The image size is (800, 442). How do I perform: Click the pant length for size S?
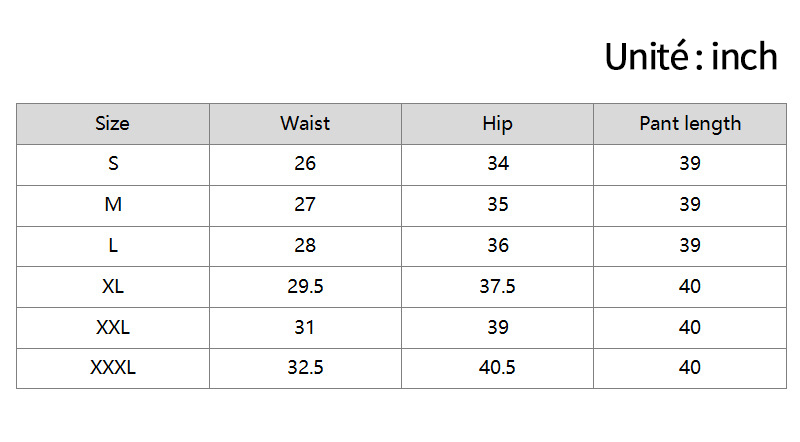click(690, 165)
